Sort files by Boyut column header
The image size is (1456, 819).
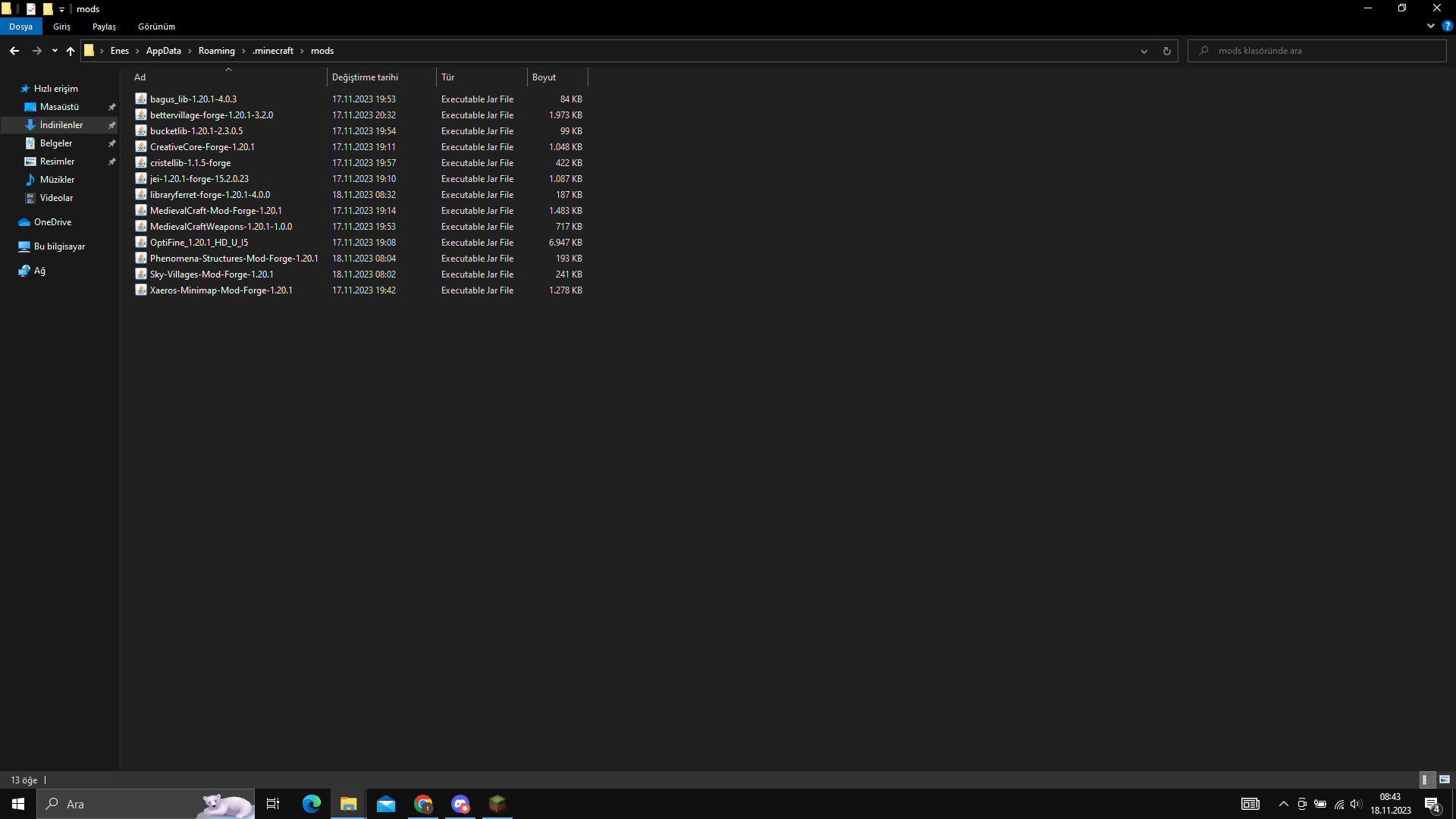click(544, 77)
